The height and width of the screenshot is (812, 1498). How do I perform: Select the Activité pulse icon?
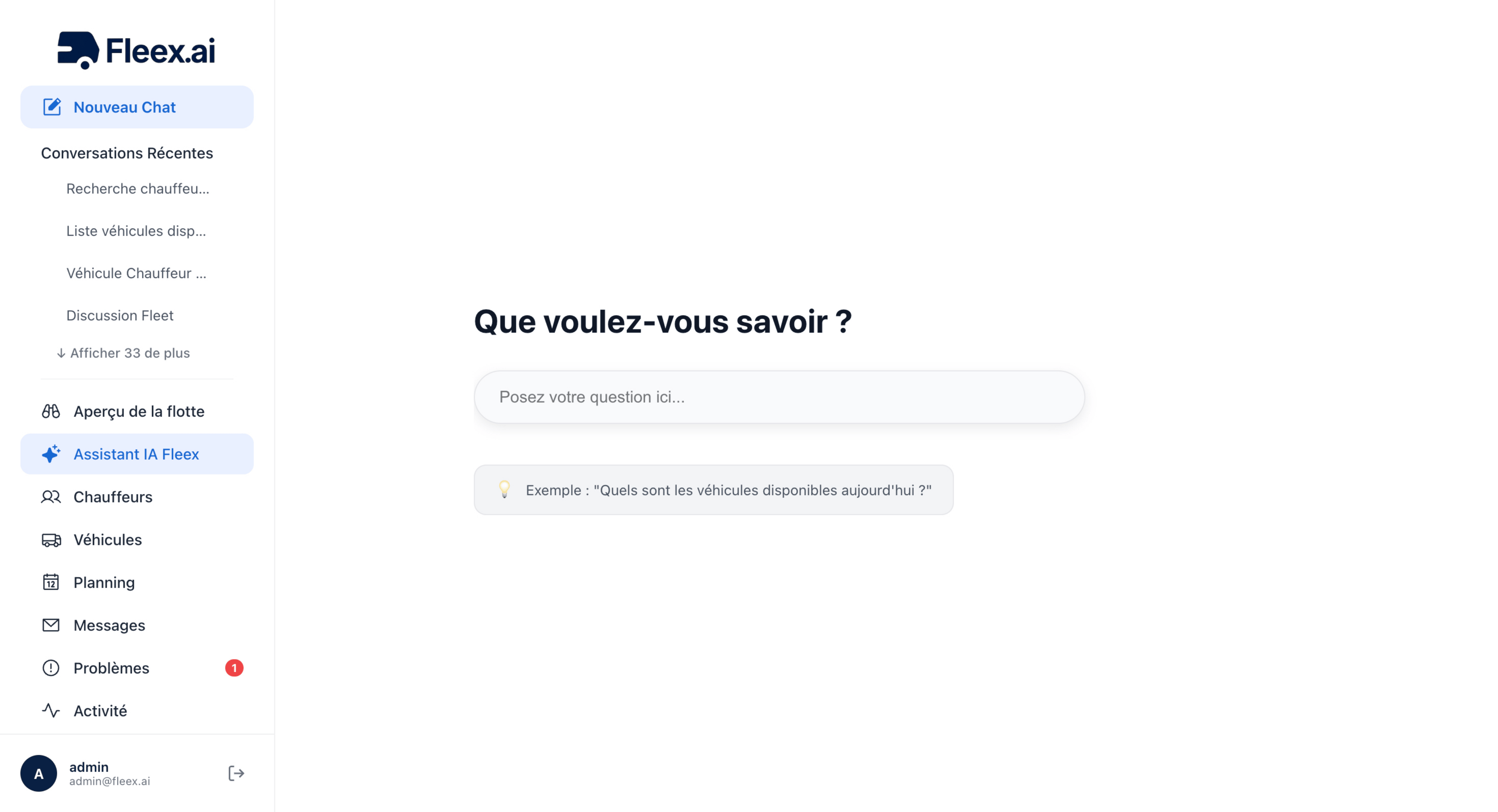pos(51,710)
